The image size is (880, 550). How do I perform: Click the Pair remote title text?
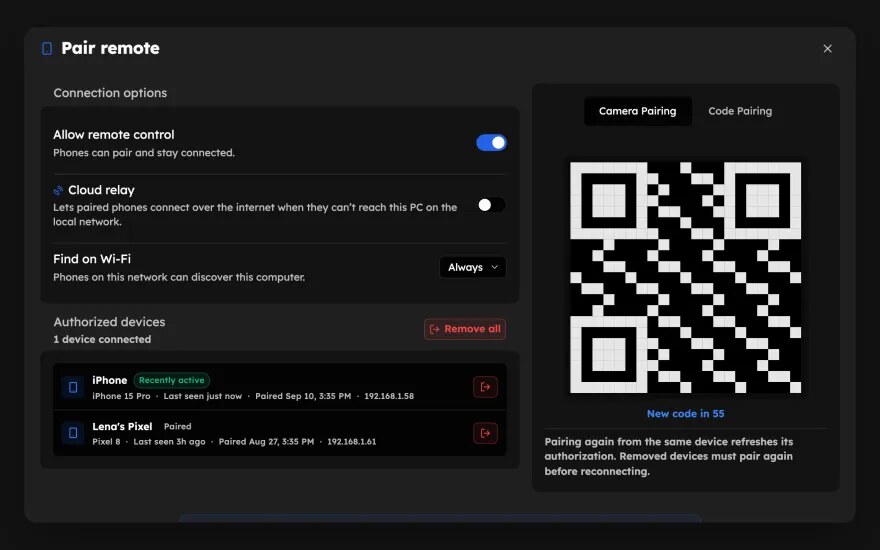point(110,48)
